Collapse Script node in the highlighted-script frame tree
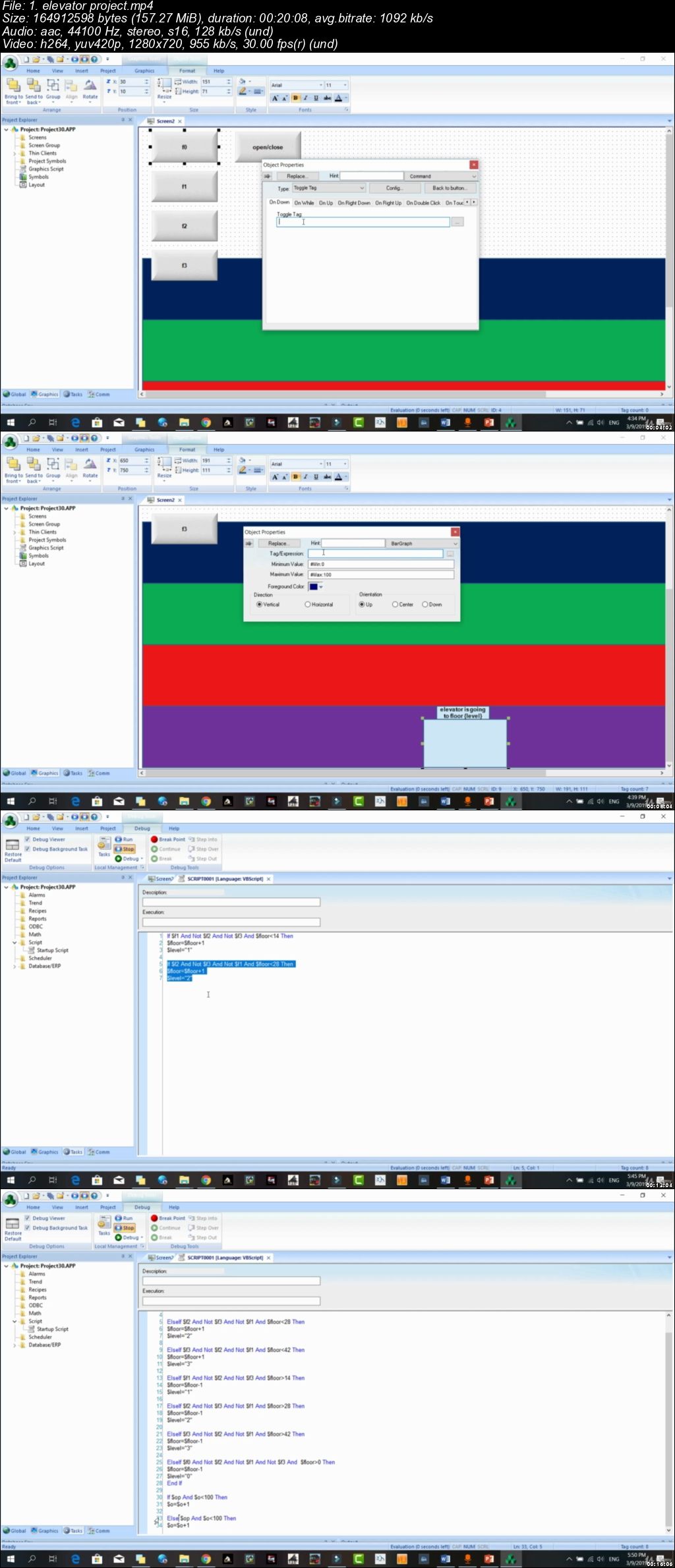This screenshot has height=1568, width=675. click(15, 943)
